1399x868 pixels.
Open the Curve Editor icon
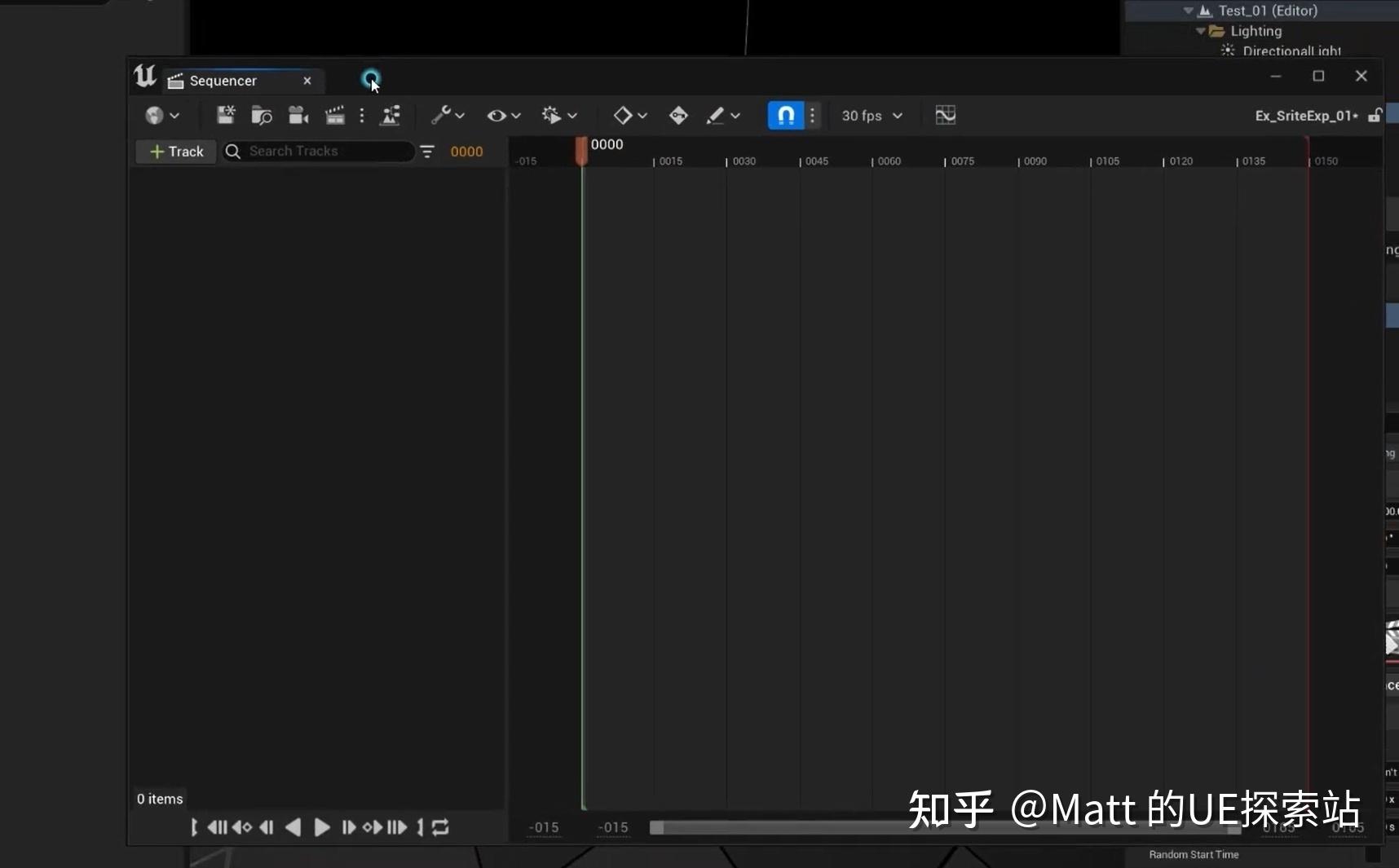(x=946, y=116)
